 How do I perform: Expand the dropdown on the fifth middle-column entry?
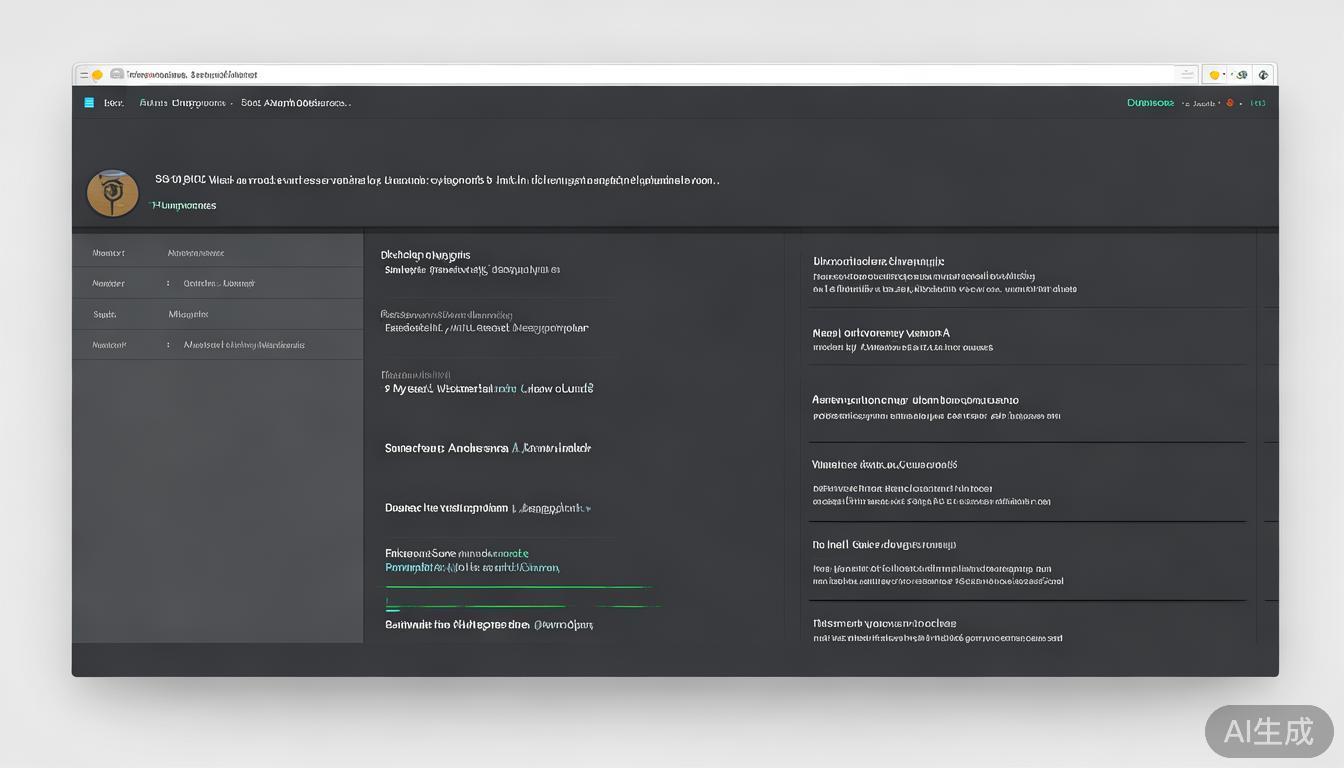[x=588, y=509]
